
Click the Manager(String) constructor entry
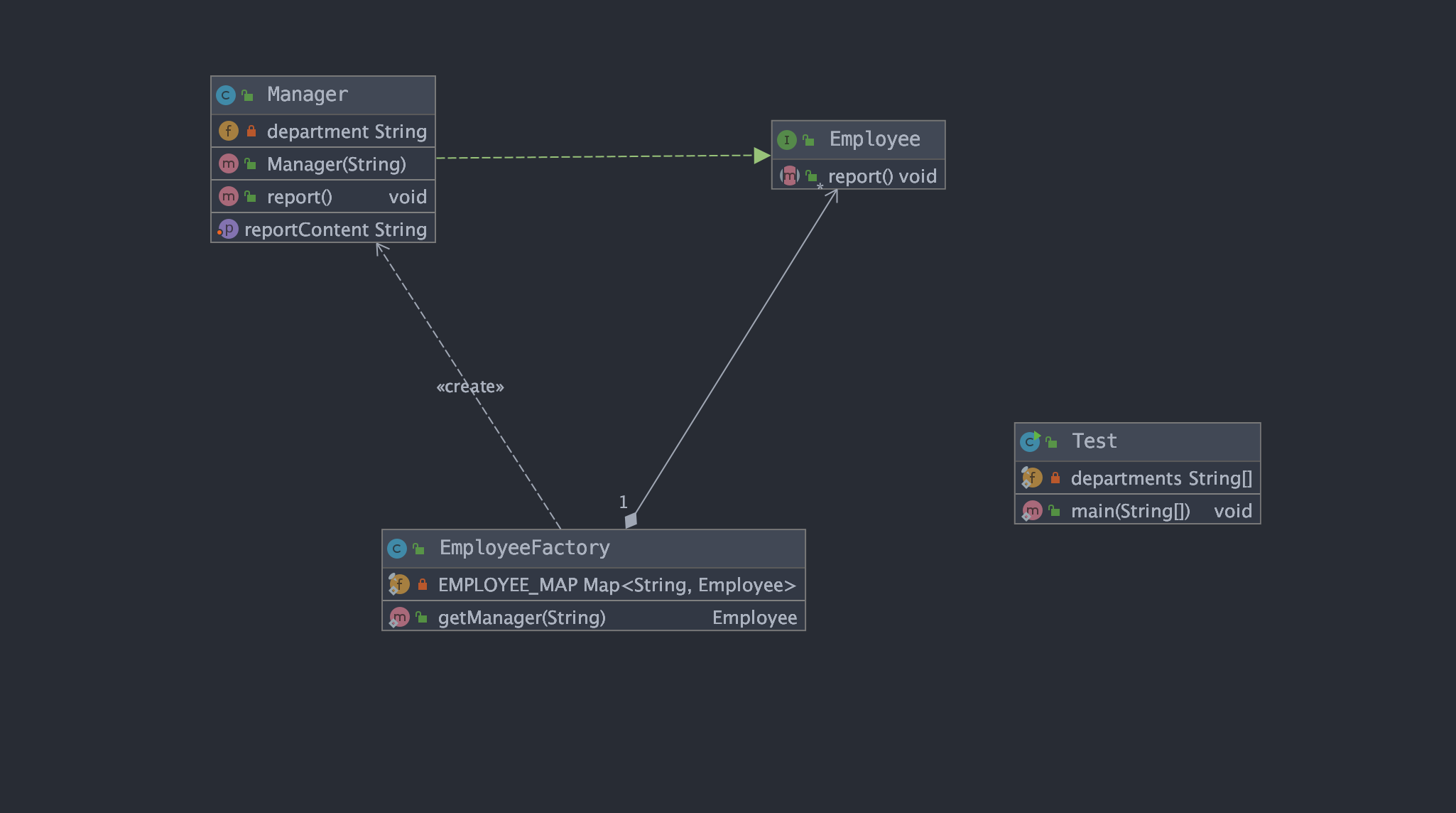click(x=322, y=164)
